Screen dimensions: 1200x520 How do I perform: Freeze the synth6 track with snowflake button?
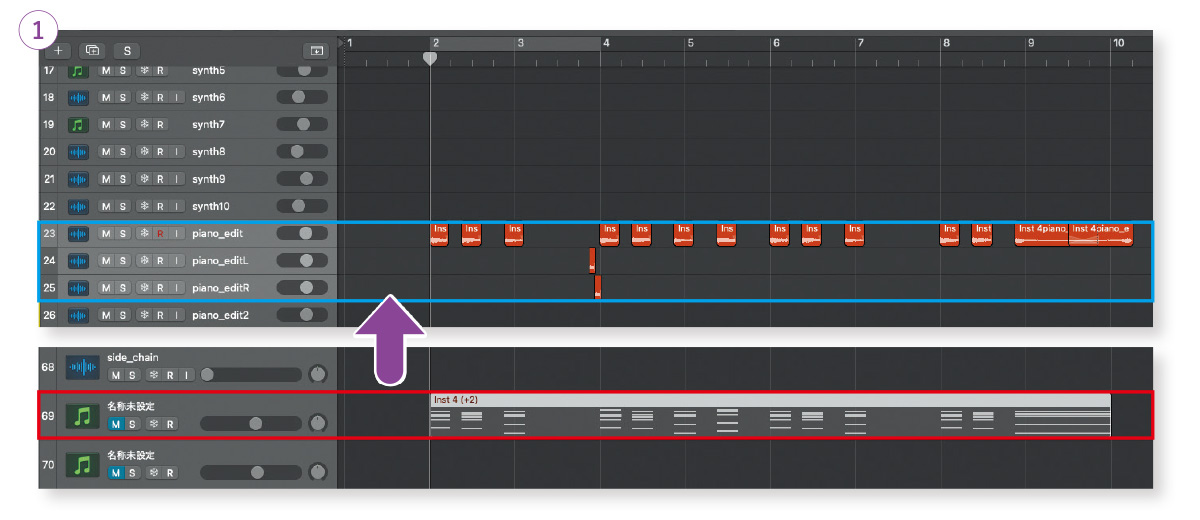(144, 98)
